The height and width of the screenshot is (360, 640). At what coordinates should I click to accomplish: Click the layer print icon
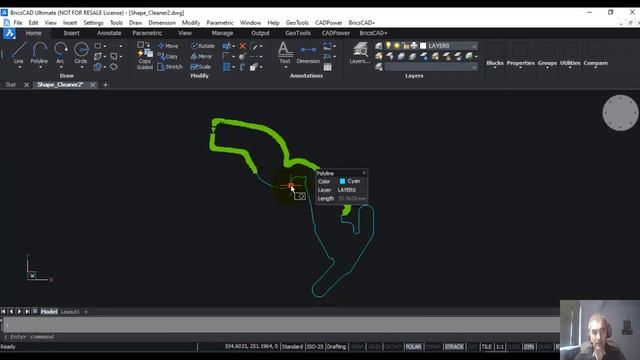(x=414, y=45)
